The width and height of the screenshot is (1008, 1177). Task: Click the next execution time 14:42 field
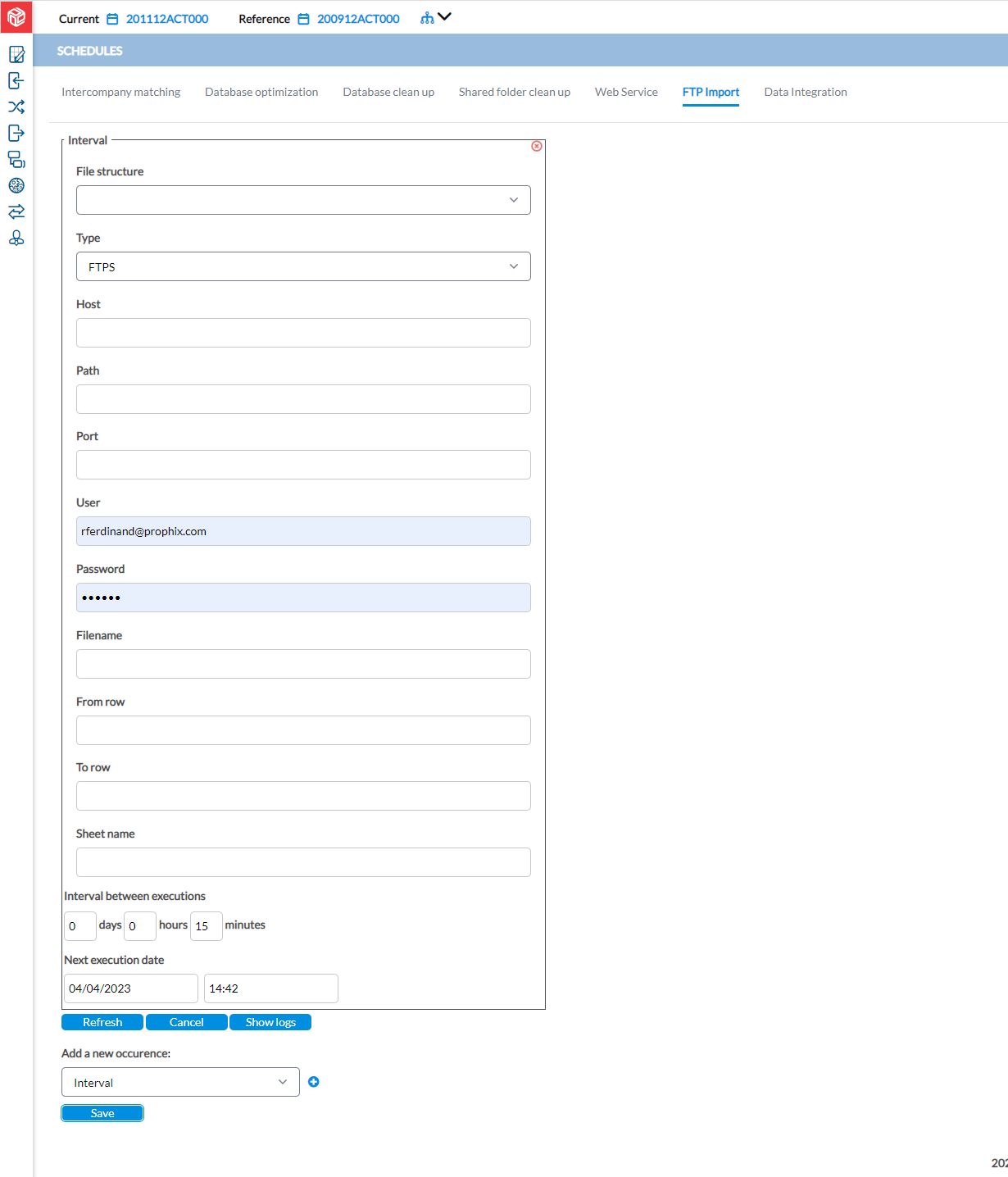tap(271, 988)
